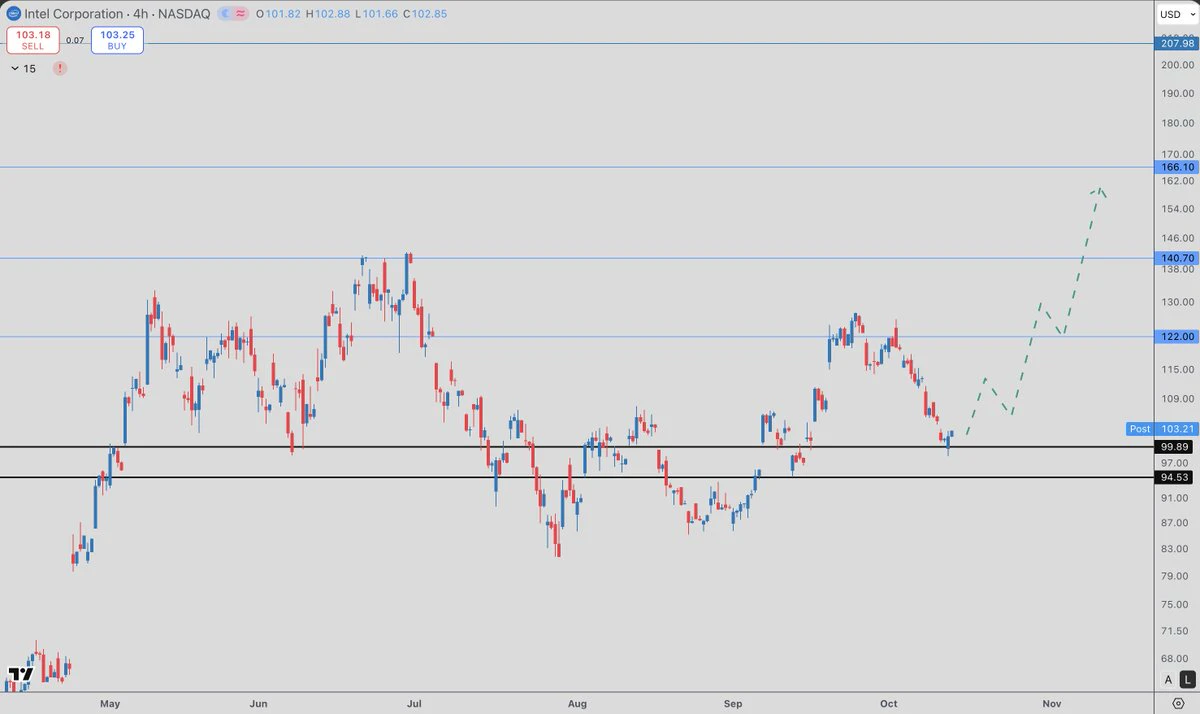Screen dimensions: 1200x714
Task: Click the 103.25 BUY button
Action: (118, 40)
